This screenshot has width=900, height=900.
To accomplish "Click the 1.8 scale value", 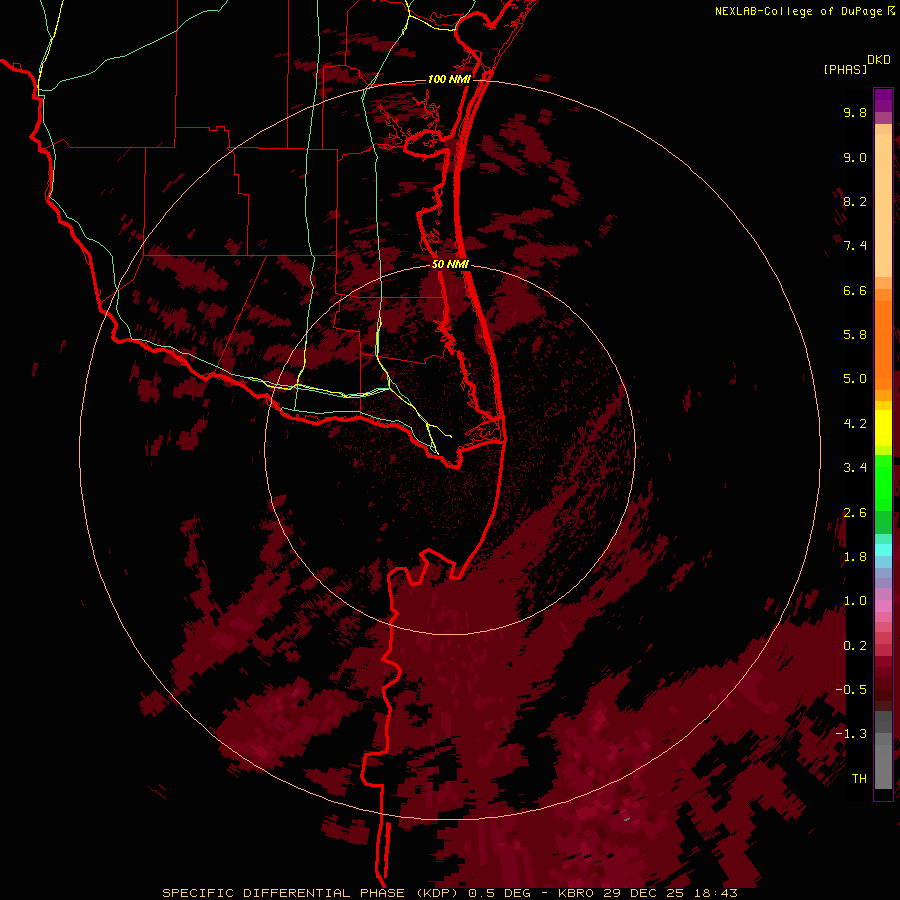I will pyautogui.click(x=855, y=557).
